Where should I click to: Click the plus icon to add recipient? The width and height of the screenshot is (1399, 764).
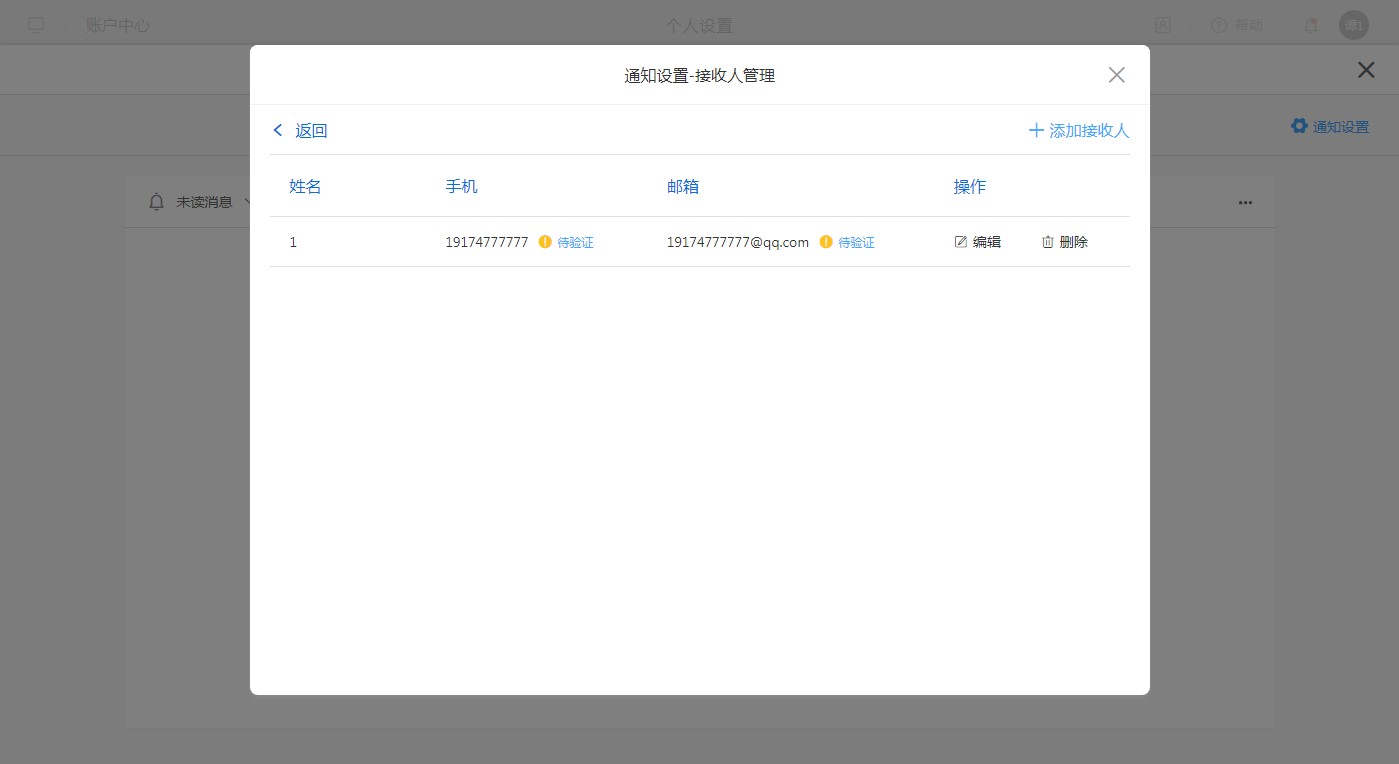pos(1036,131)
